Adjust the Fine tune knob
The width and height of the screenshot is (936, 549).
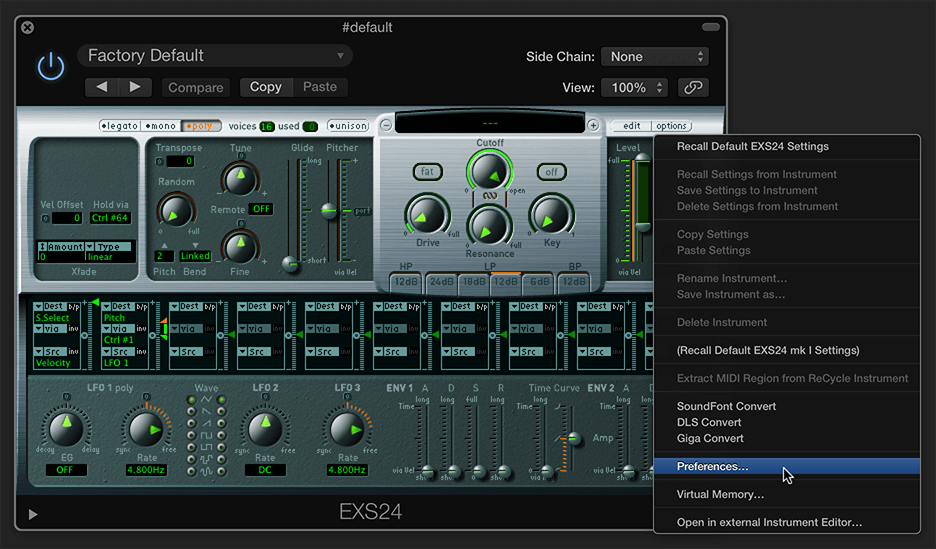(x=240, y=246)
